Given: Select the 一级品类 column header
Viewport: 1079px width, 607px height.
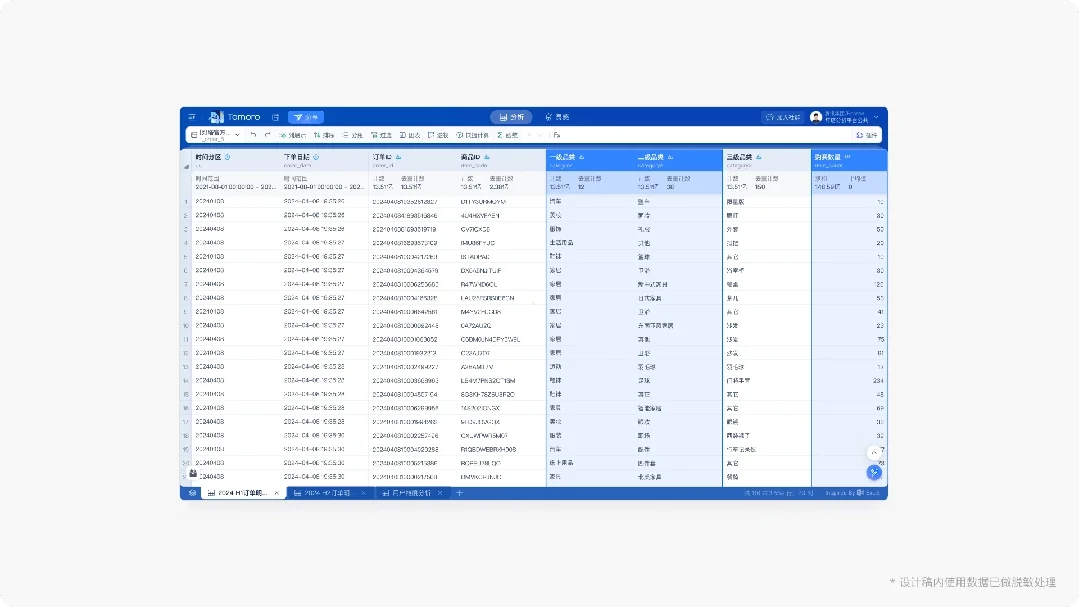Looking at the screenshot, I should coord(590,160).
